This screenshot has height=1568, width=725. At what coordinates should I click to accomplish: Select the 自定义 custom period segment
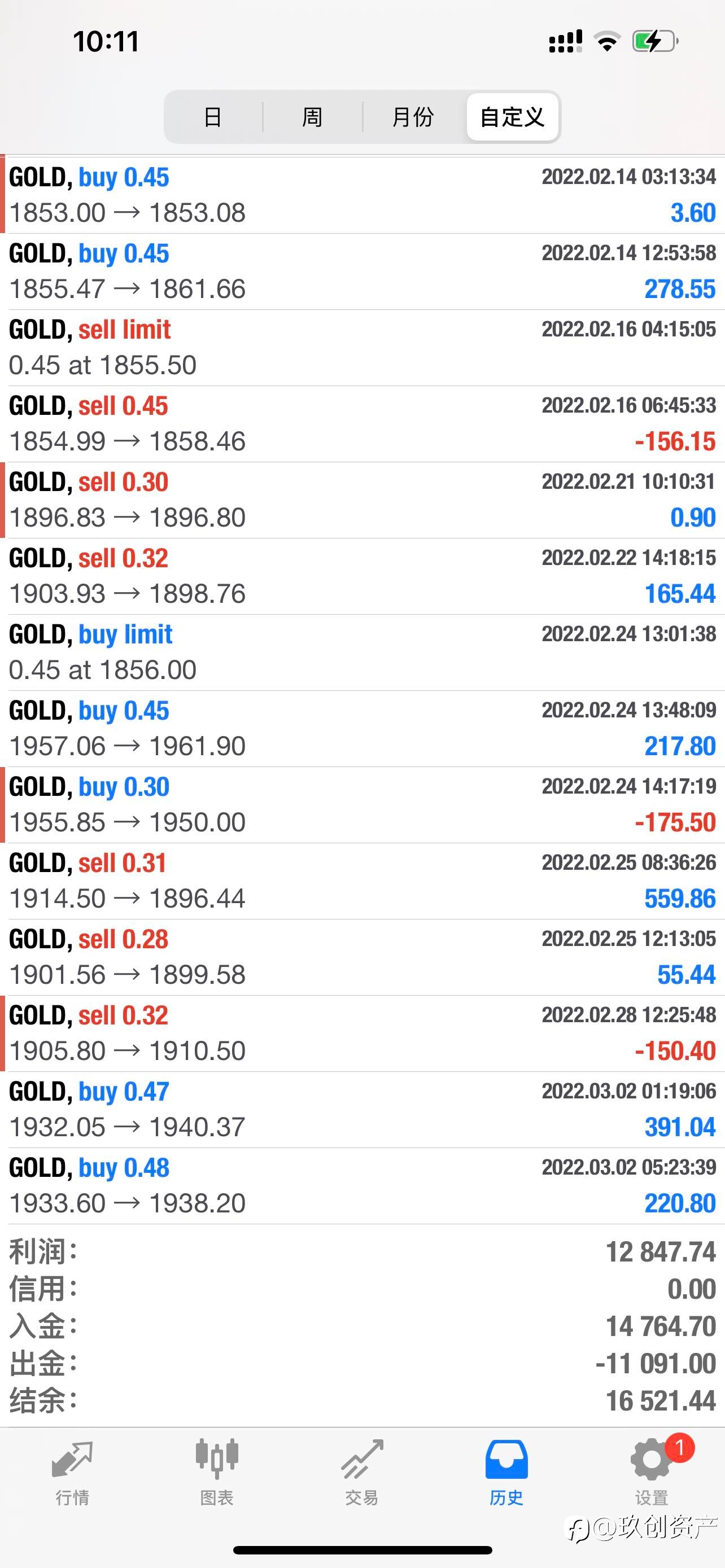pyautogui.click(x=513, y=117)
